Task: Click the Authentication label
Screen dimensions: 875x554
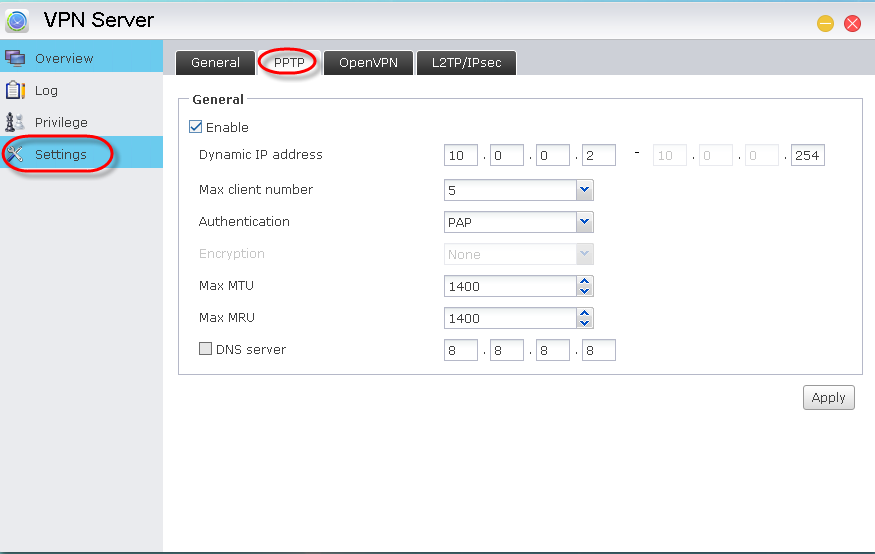Action: [244, 221]
